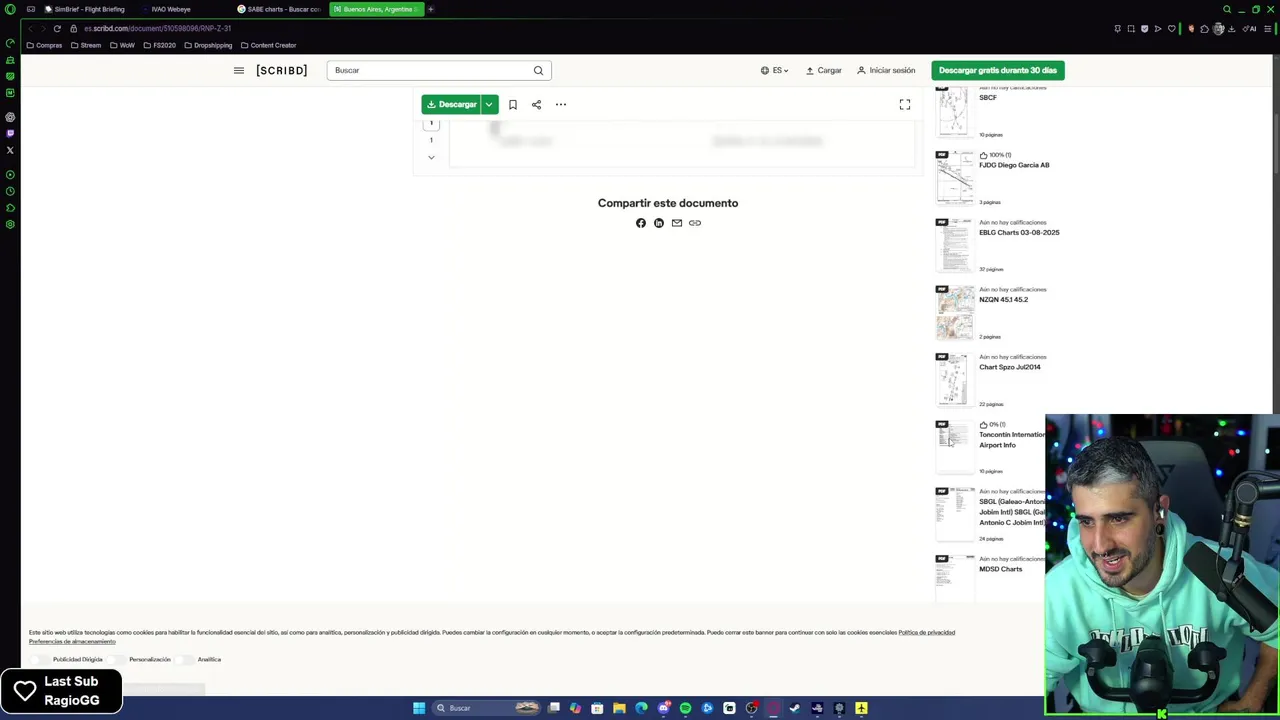Copy the document link icon

[x=695, y=223]
